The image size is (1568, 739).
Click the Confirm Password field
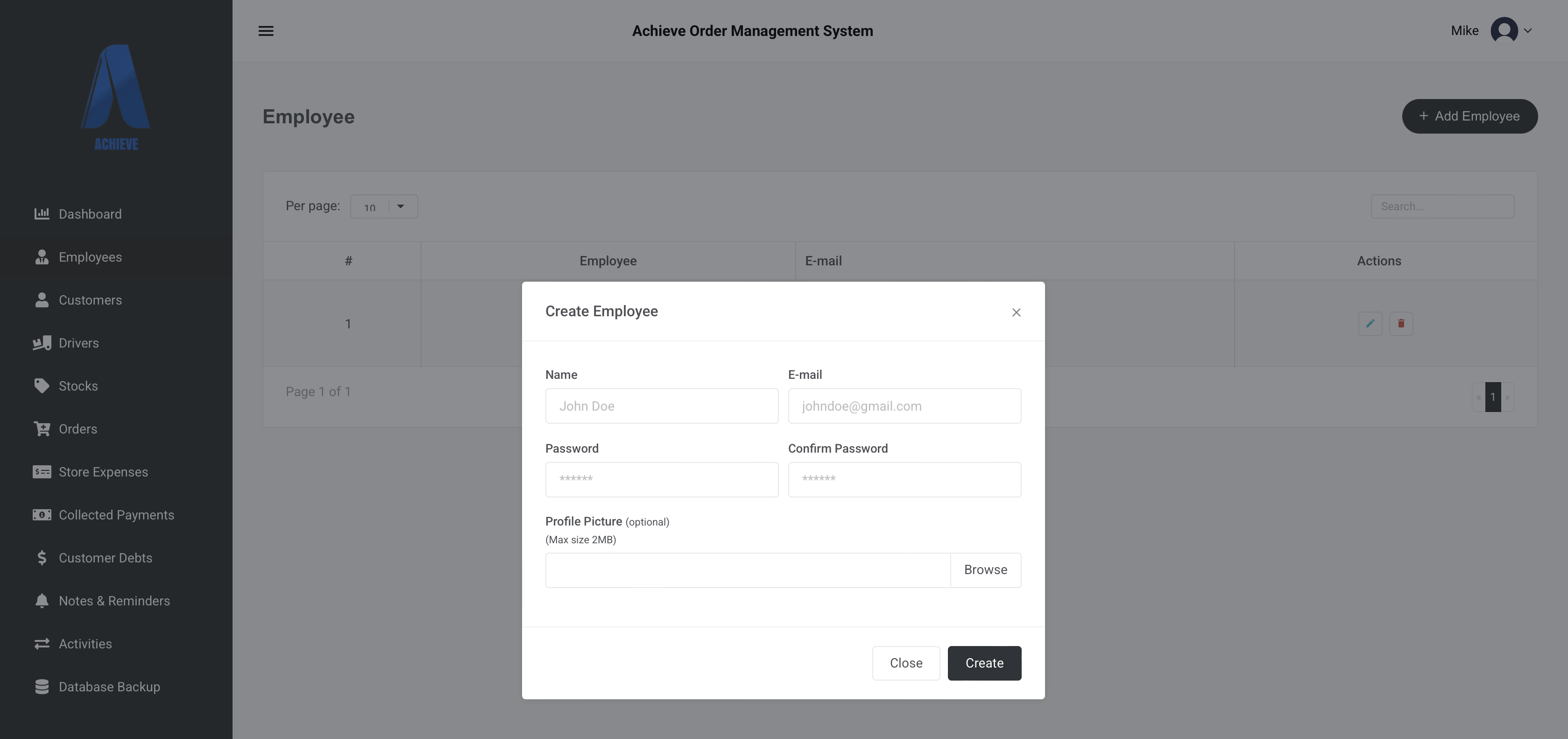[904, 480]
